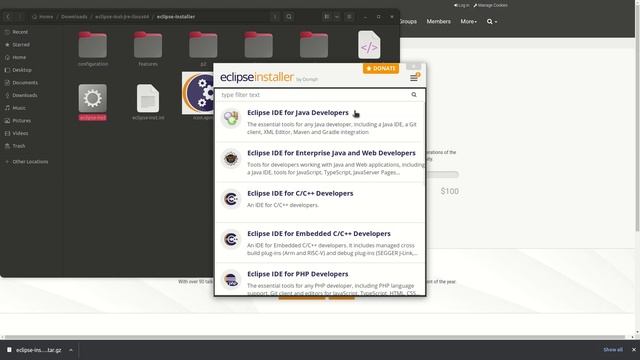Click the DONATE button in Eclipse Installer
640x360 pixels.
pos(381,68)
